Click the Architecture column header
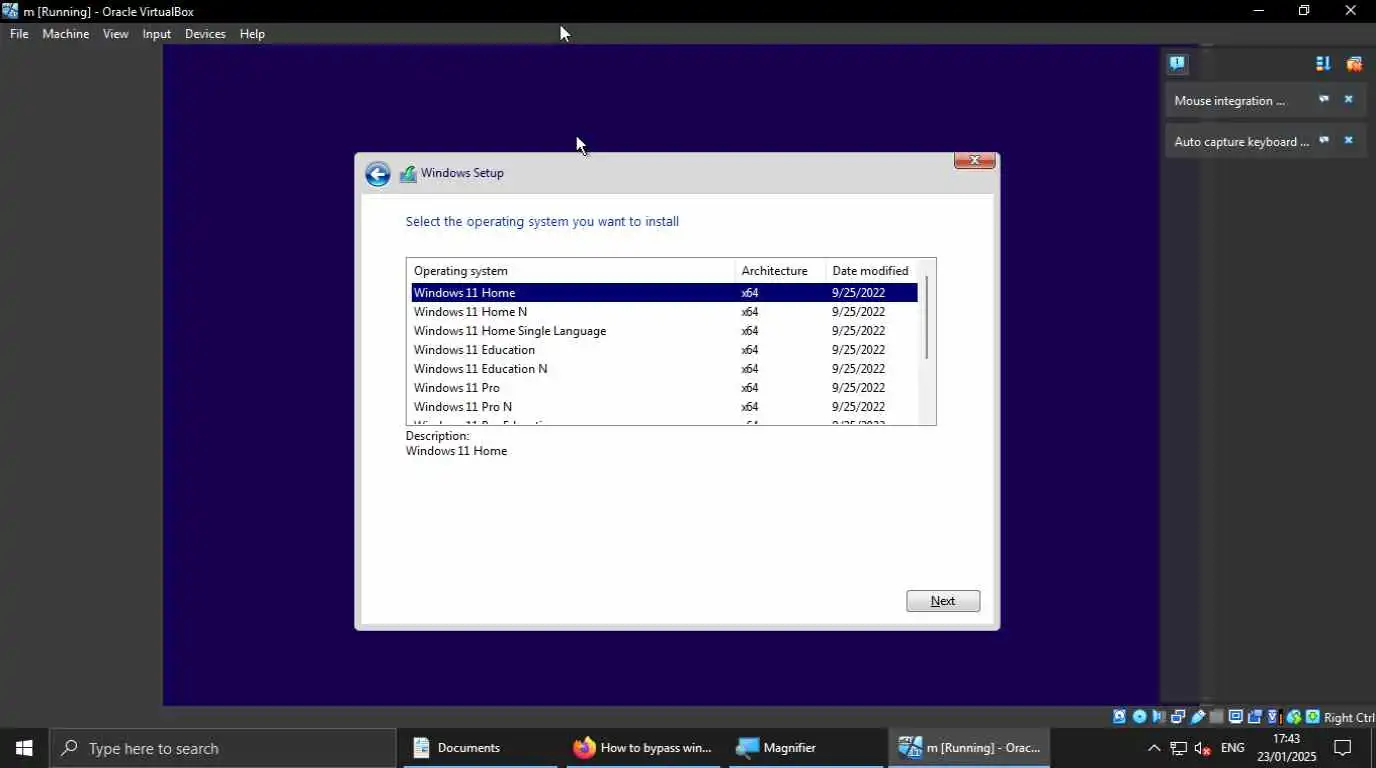The image size is (1376, 768). pyautogui.click(x=780, y=271)
